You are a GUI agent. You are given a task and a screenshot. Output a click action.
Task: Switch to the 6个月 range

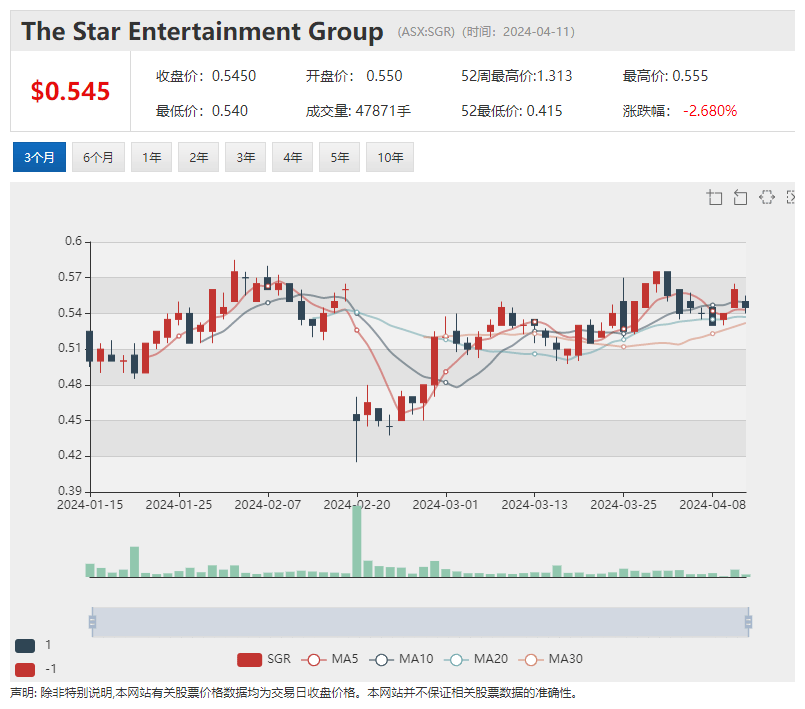[98, 157]
